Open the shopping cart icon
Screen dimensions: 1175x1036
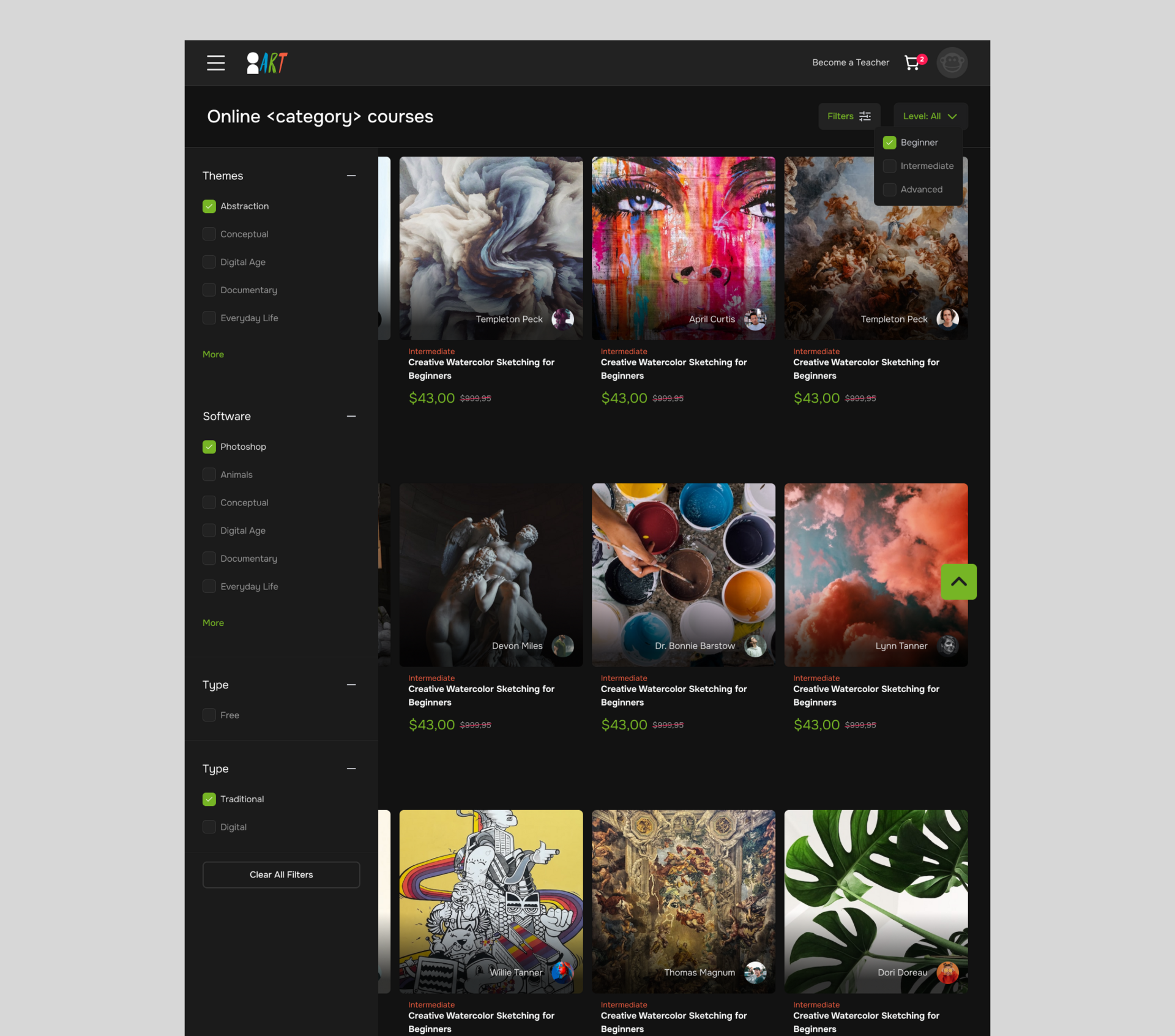[x=912, y=62]
